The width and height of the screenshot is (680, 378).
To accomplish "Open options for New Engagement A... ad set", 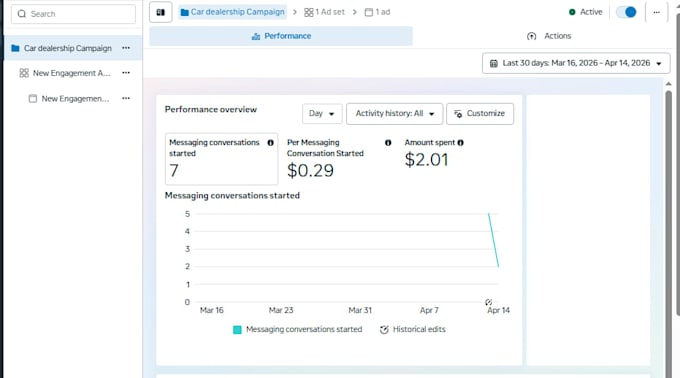I will tap(126, 73).
